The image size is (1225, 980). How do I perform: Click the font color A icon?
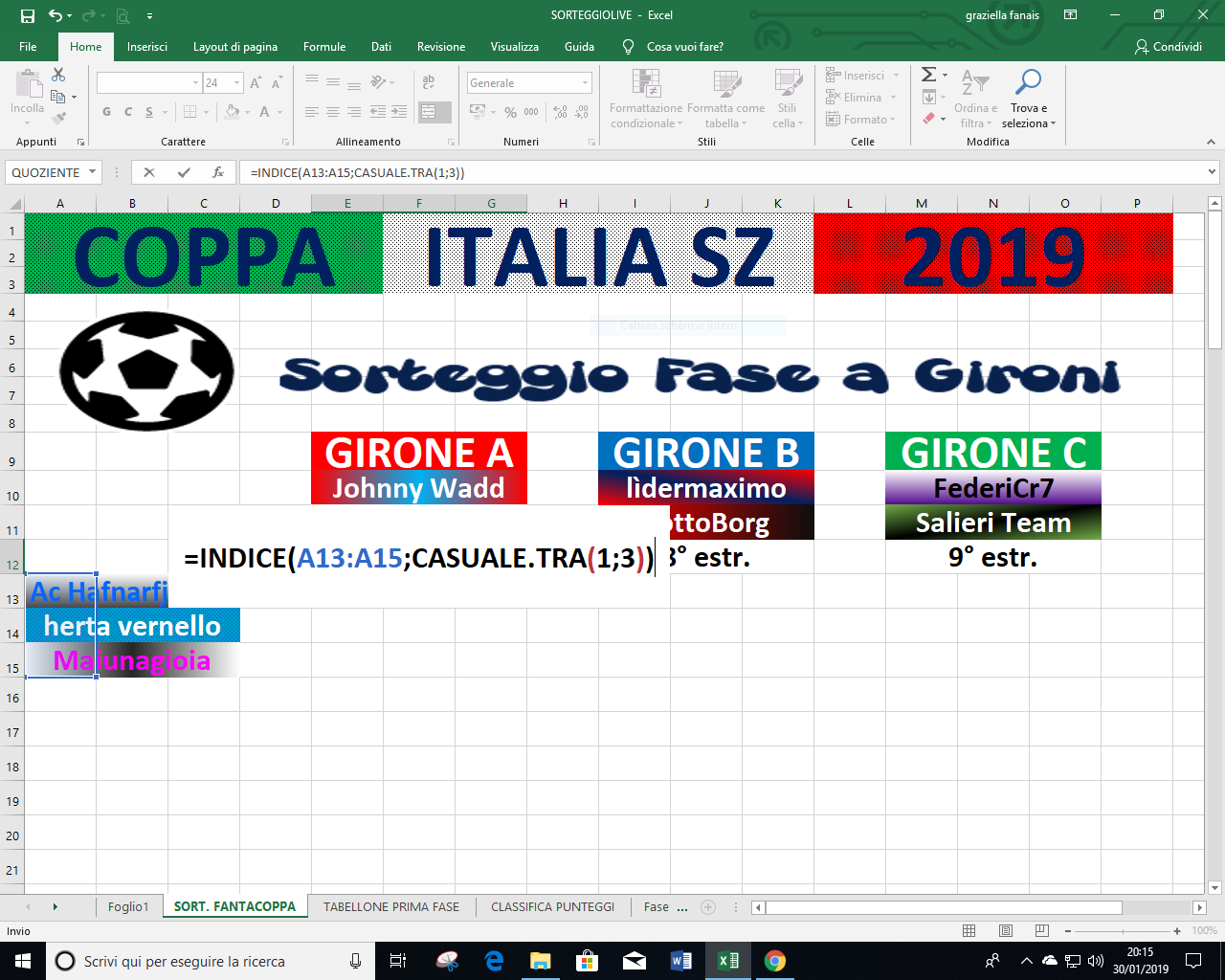(x=265, y=112)
